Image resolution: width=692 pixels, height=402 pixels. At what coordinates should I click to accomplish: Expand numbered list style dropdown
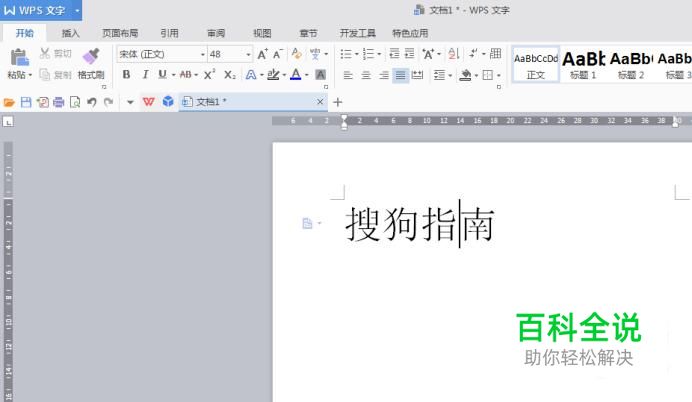[379, 54]
